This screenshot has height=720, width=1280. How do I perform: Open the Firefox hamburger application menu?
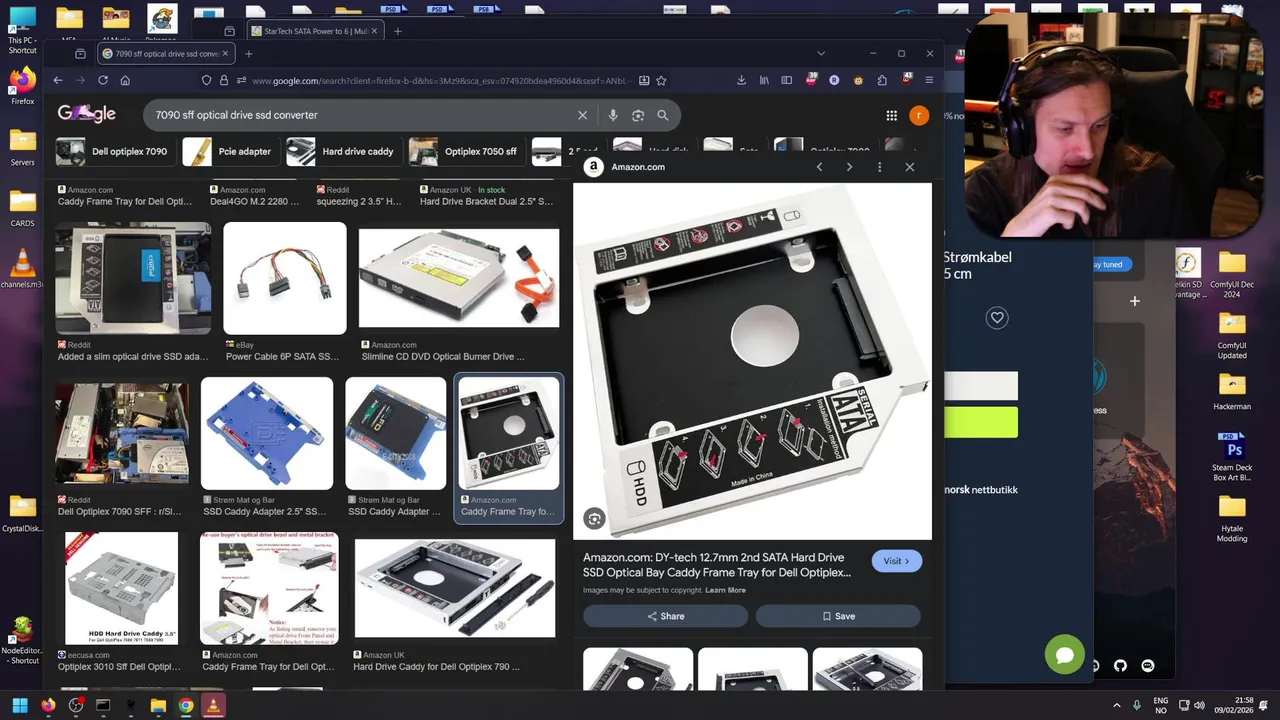pyautogui.click(x=929, y=80)
